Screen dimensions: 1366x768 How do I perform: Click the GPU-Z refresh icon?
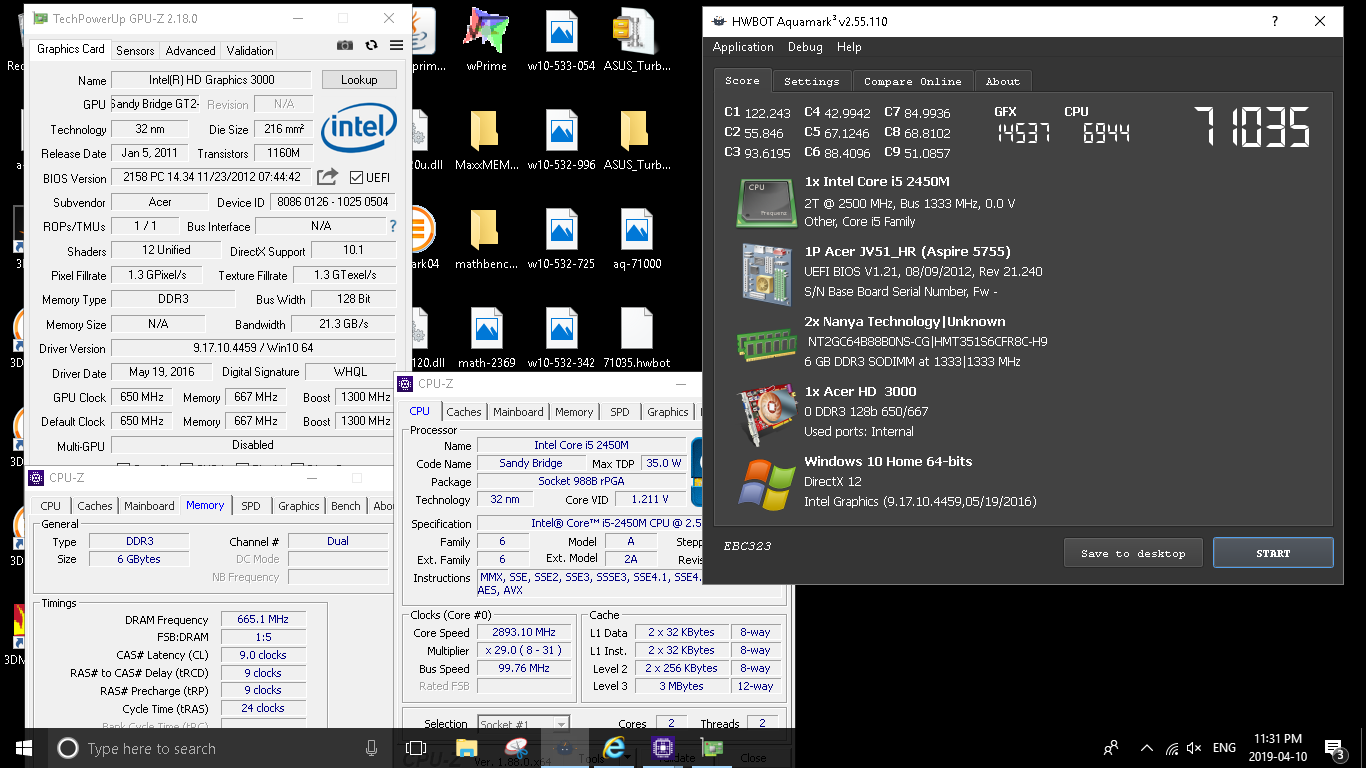point(371,45)
